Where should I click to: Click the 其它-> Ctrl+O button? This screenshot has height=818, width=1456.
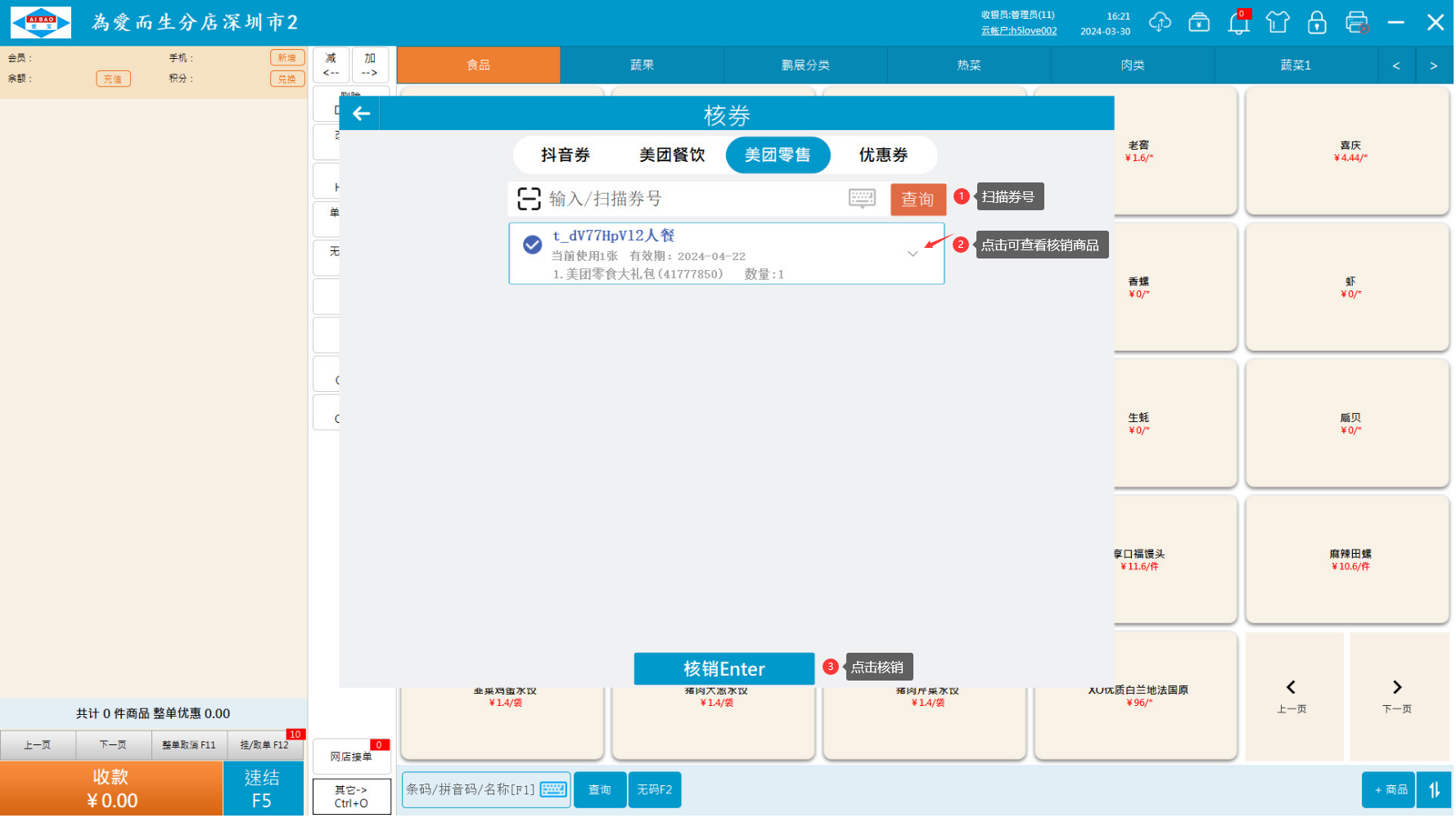(351, 797)
